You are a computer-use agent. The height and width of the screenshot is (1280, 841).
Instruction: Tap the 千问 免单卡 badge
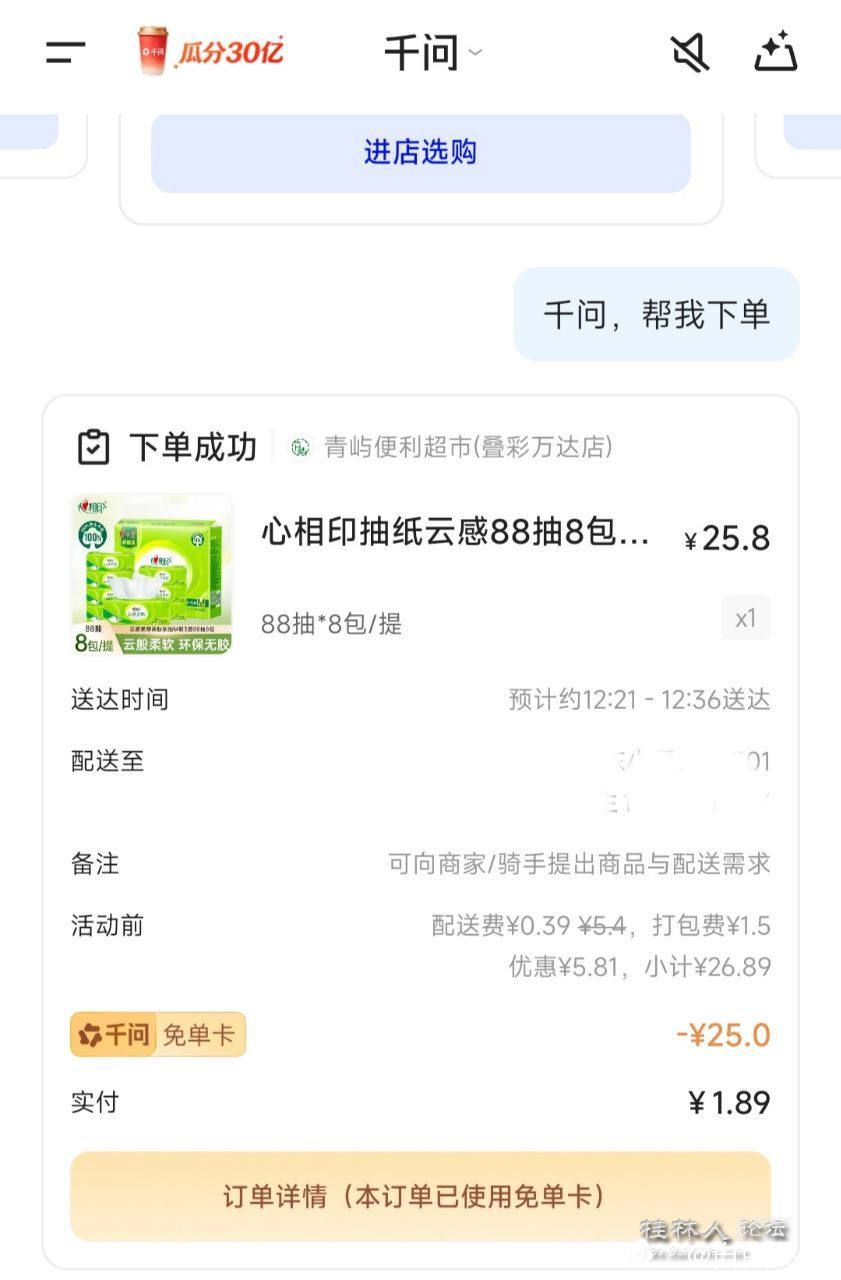click(x=158, y=1035)
